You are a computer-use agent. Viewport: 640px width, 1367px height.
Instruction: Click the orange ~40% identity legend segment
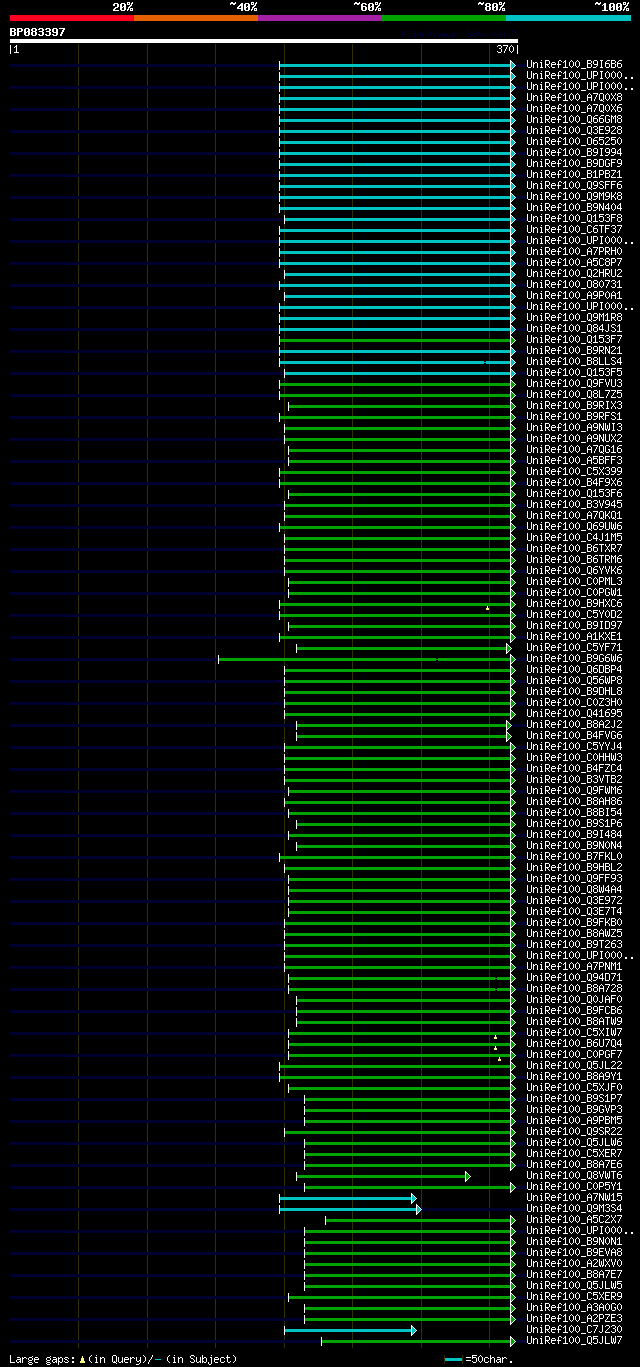(x=195, y=18)
